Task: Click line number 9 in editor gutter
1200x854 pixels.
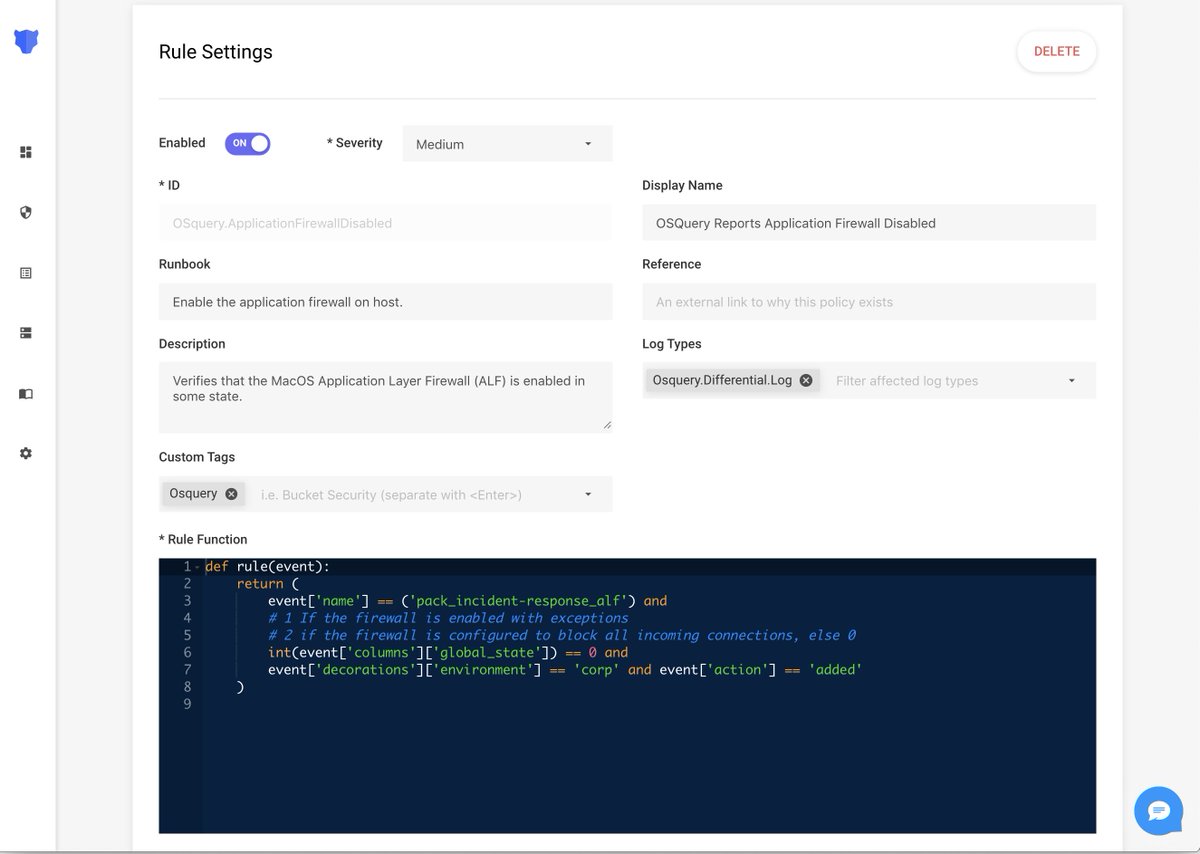Action: [x=186, y=703]
